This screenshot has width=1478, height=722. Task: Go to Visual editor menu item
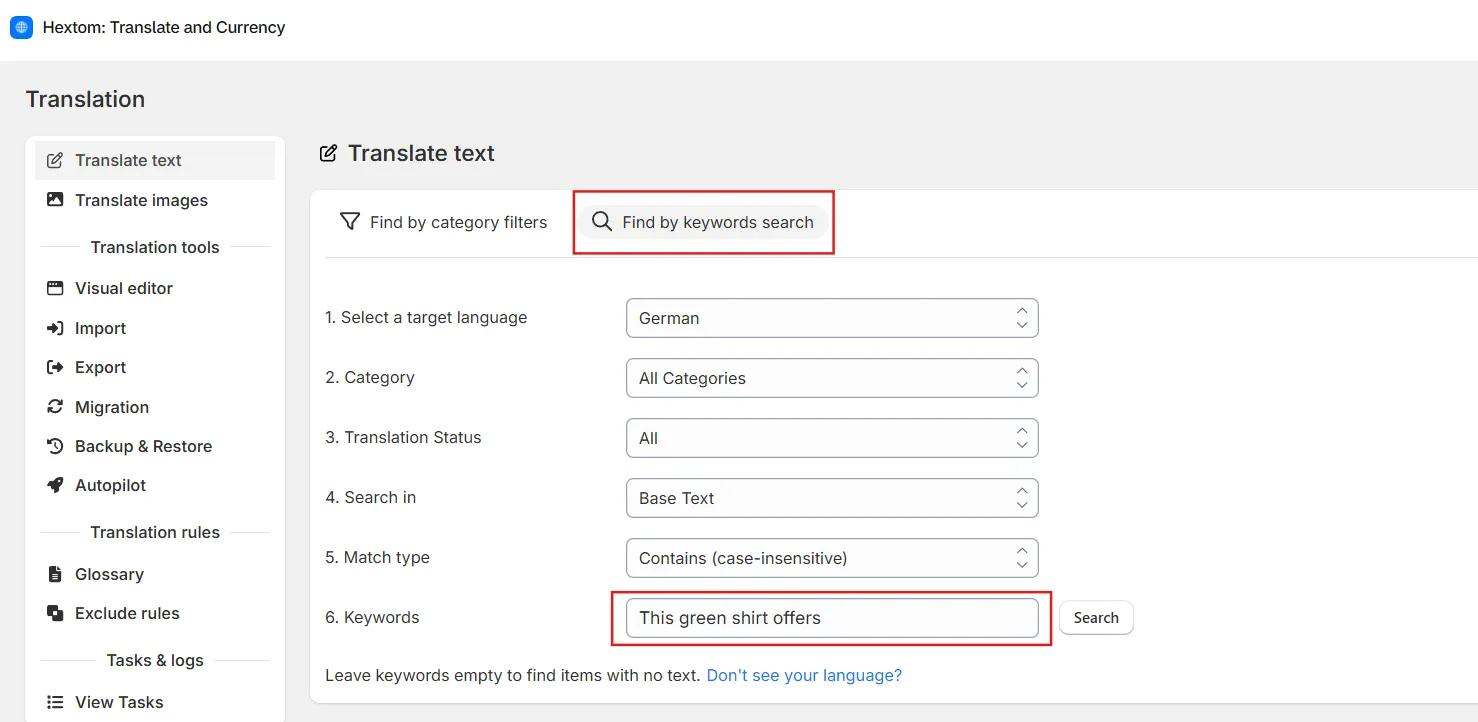coord(155,288)
